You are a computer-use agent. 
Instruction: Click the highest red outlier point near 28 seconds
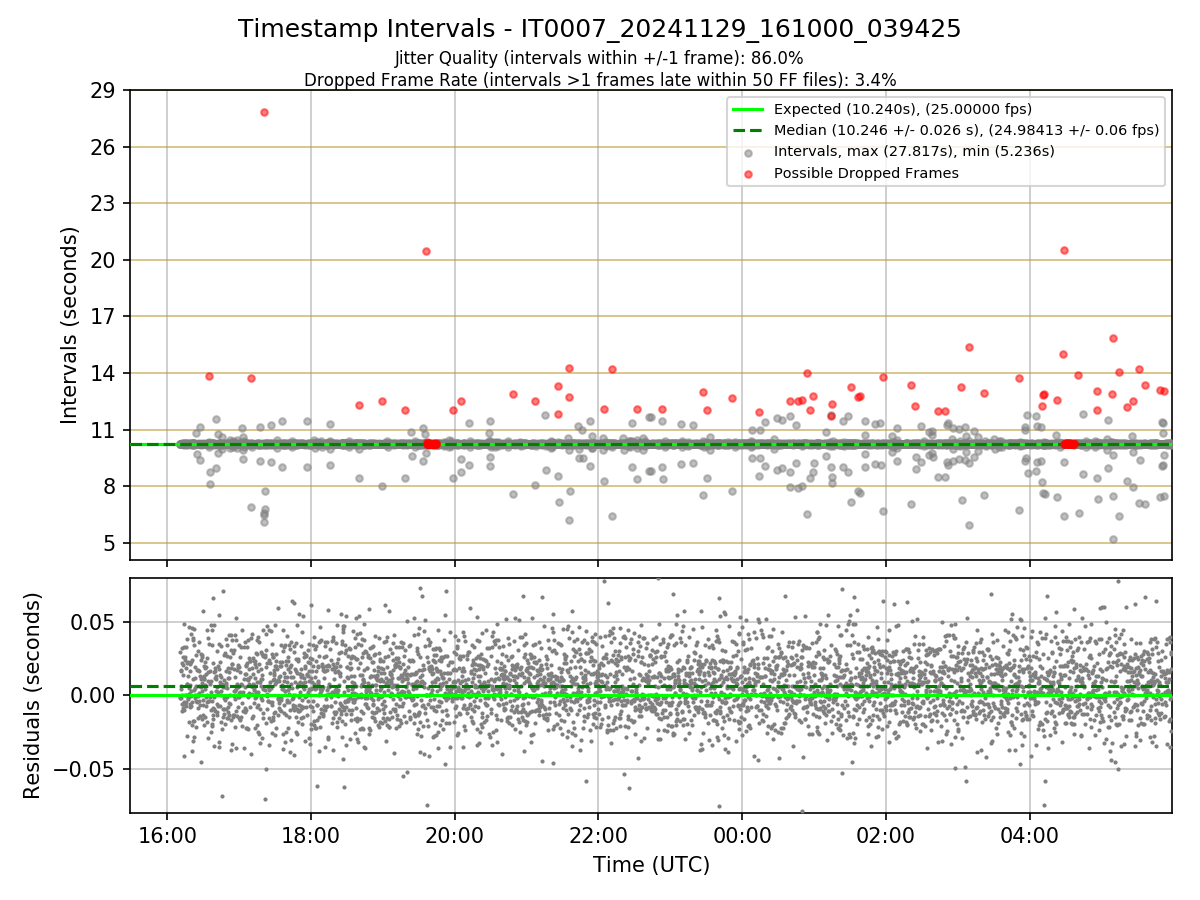[264, 112]
